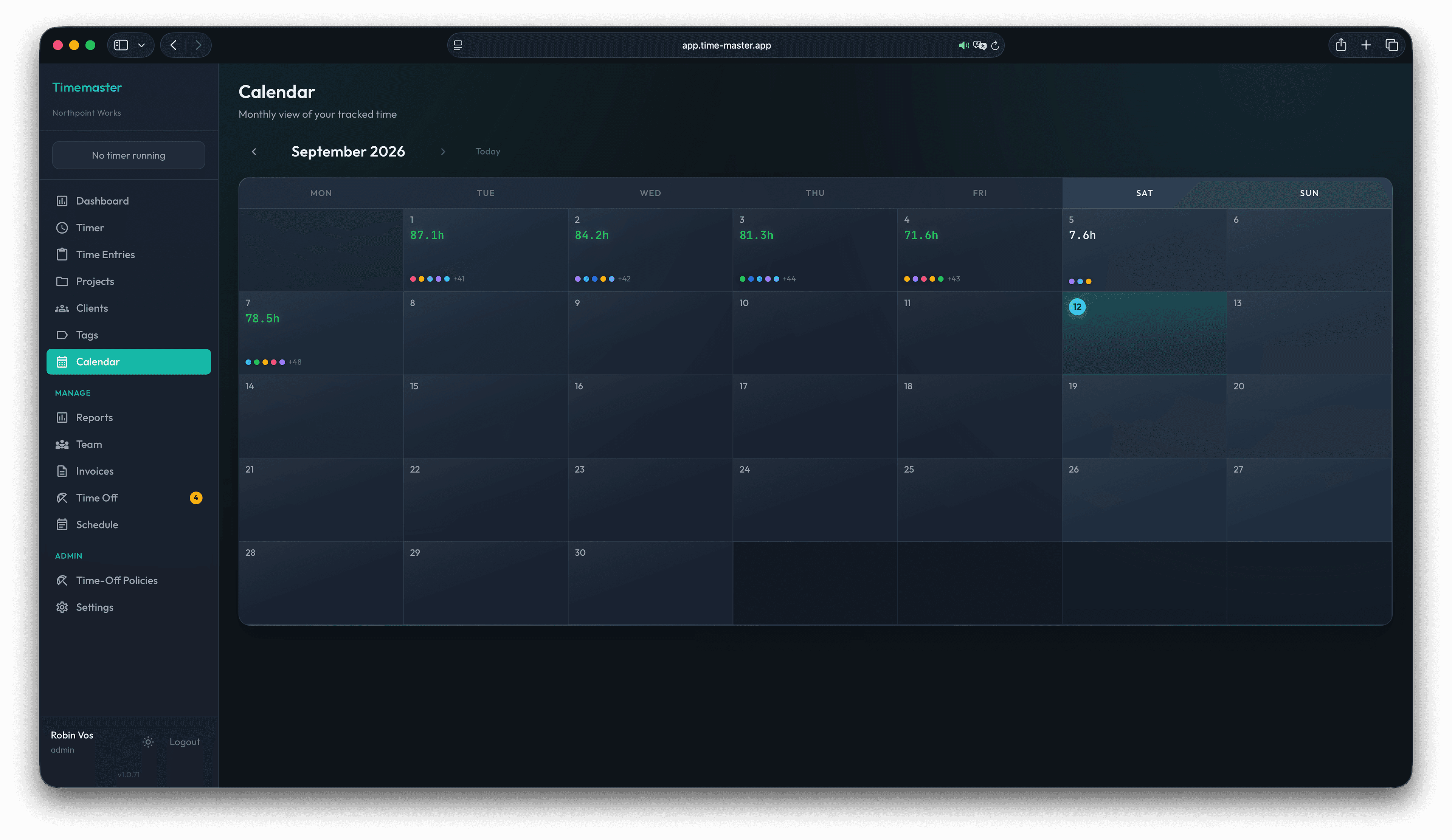
Task: Click the 87.1h total on September 1
Action: pos(427,235)
